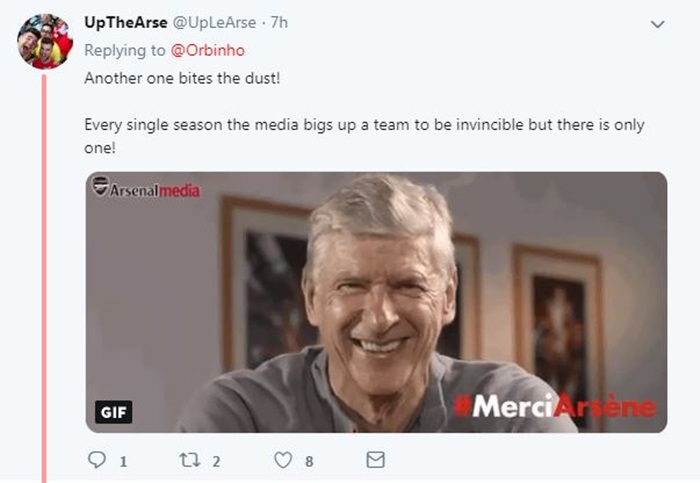Image resolution: width=700 pixels, height=483 pixels.
Task: Like the tweet with the heart icon
Action: click(x=283, y=460)
